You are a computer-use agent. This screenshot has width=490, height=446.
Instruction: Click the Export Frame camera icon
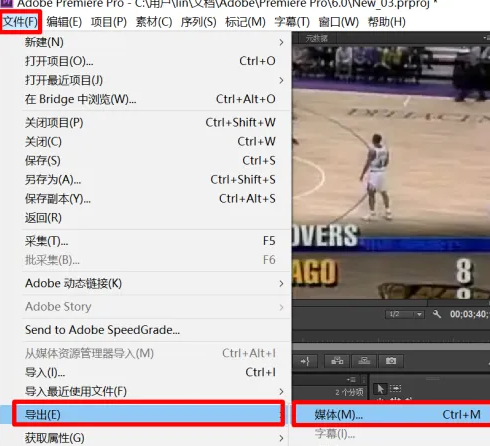[391, 361]
